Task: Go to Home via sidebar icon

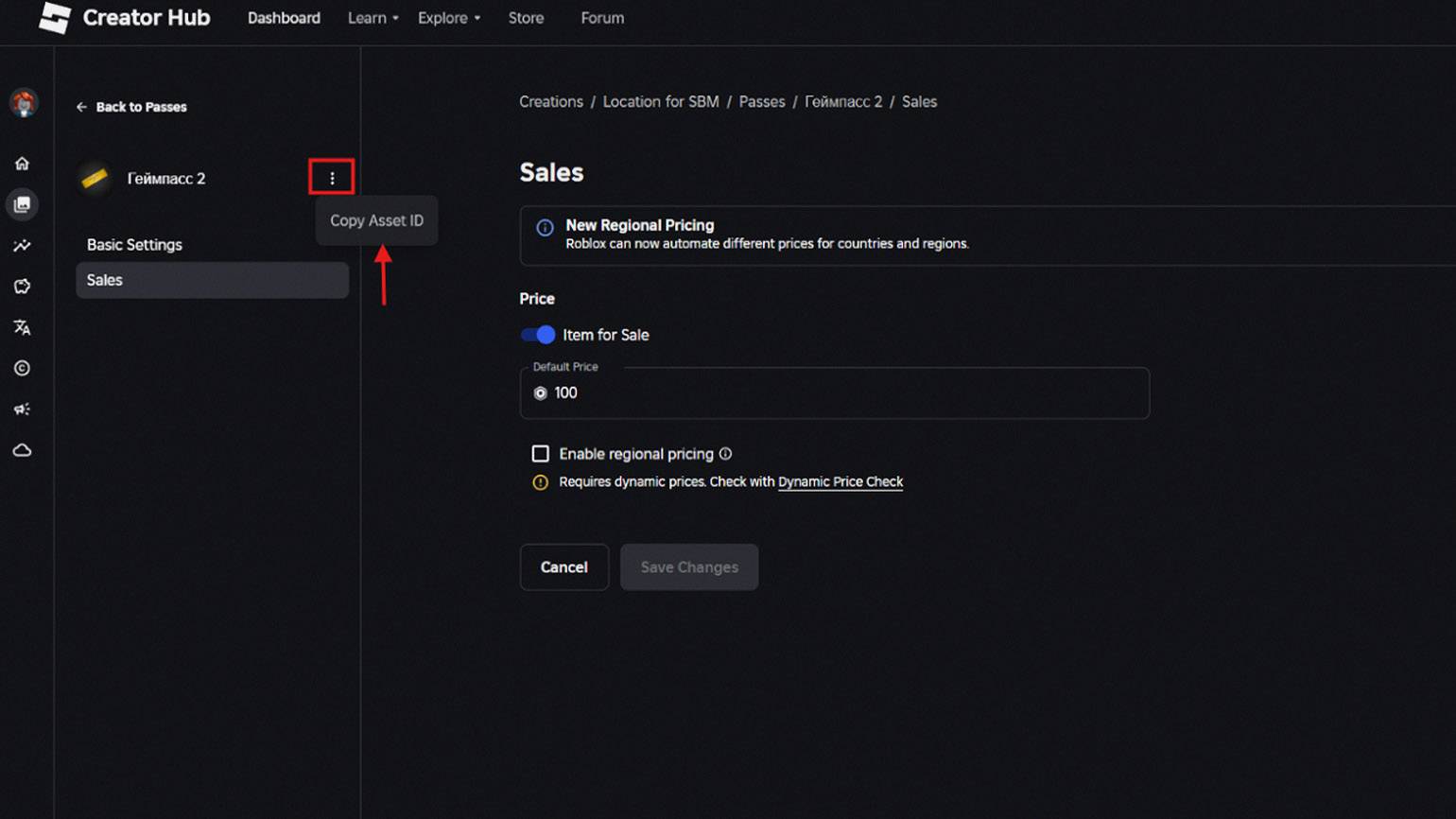Action: 22,164
